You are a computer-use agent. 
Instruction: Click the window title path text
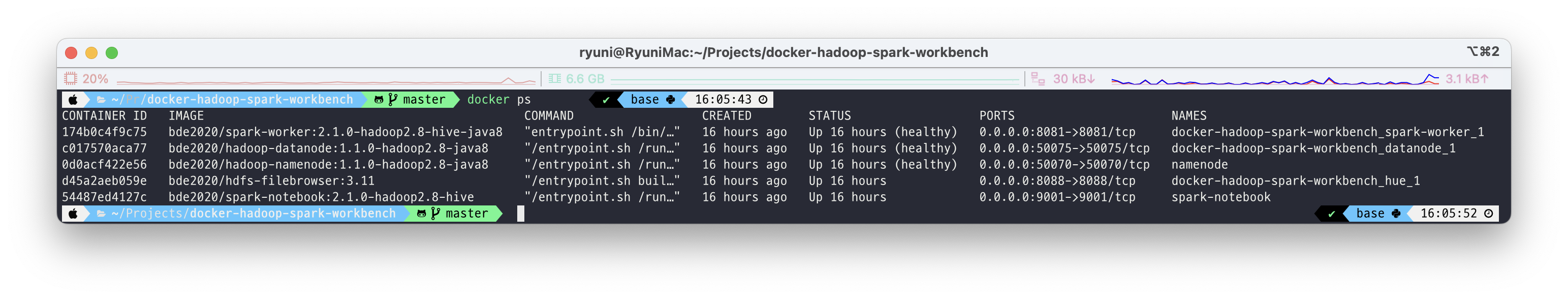pyautogui.click(x=783, y=52)
